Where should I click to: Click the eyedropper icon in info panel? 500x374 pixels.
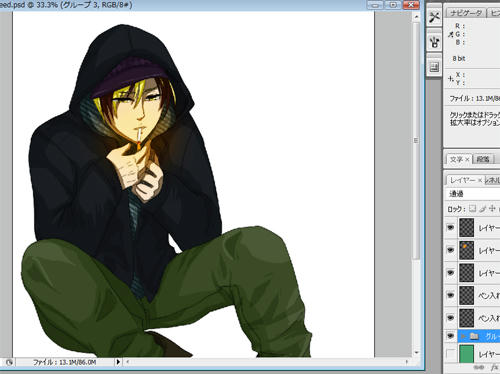tap(451, 34)
